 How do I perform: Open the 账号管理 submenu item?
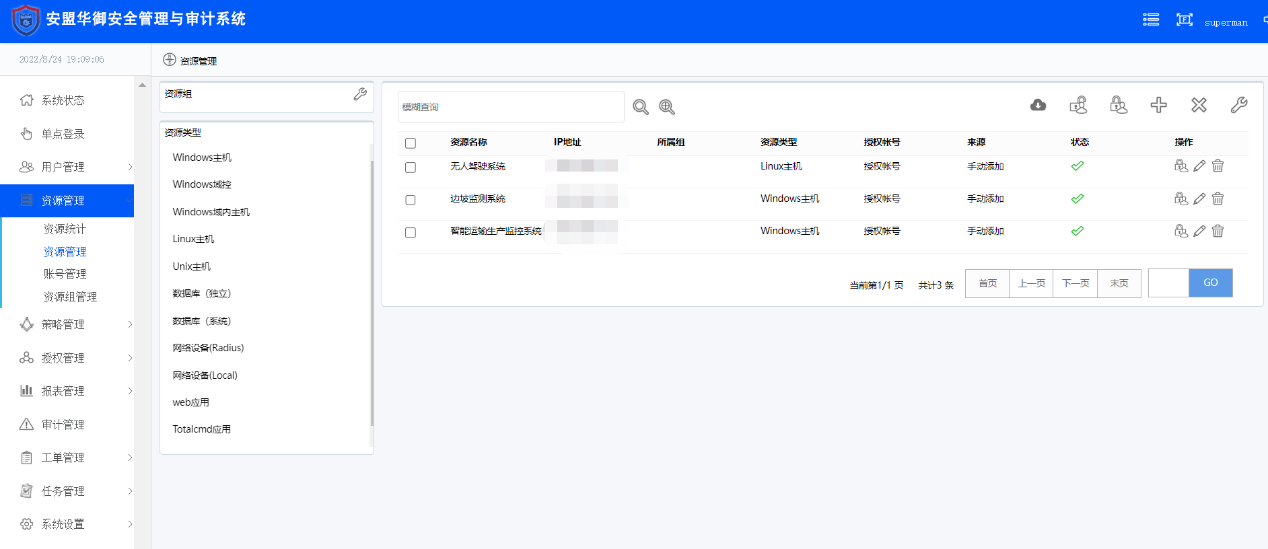65,274
